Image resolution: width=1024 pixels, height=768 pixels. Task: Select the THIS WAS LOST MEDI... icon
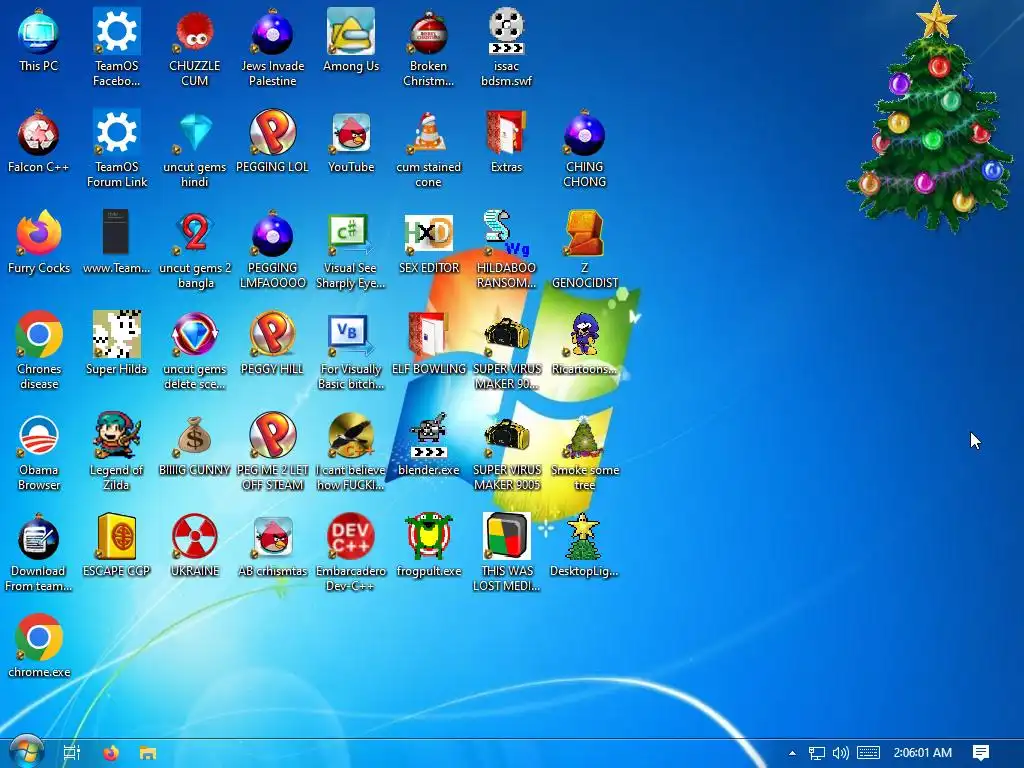[506, 553]
